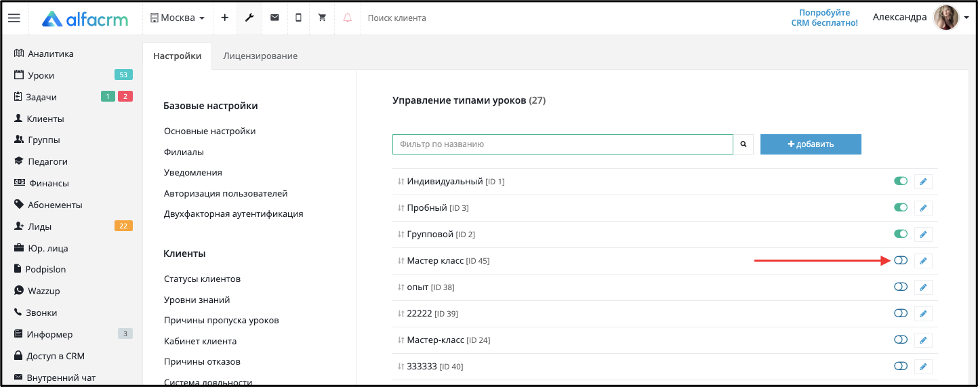The width and height of the screenshot is (979, 387).
Task: Click the sort handle of Индивидуальный row
Action: point(401,182)
